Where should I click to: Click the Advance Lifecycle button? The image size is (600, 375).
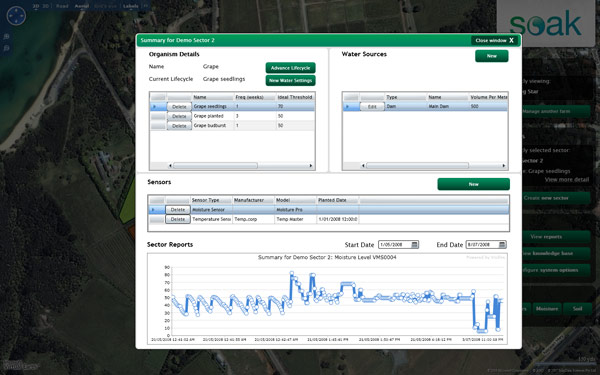click(290, 68)
